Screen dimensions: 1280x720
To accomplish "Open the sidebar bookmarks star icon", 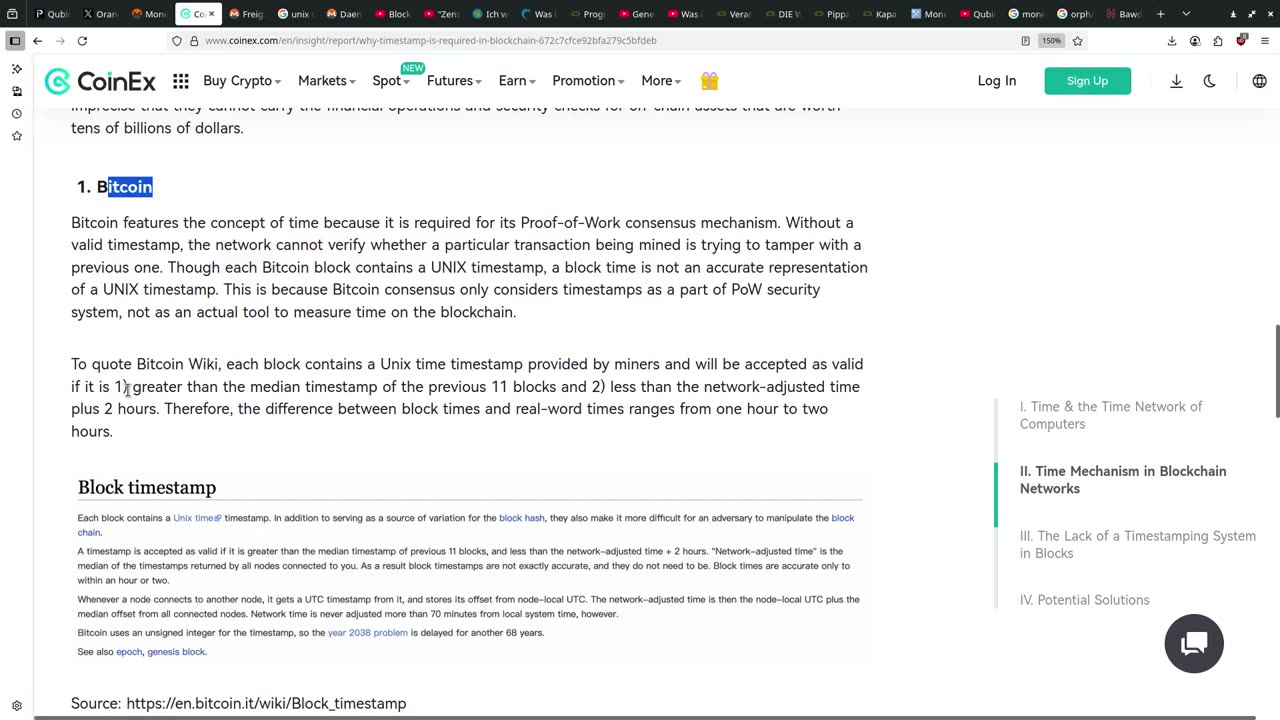I will tap(16, 136).
